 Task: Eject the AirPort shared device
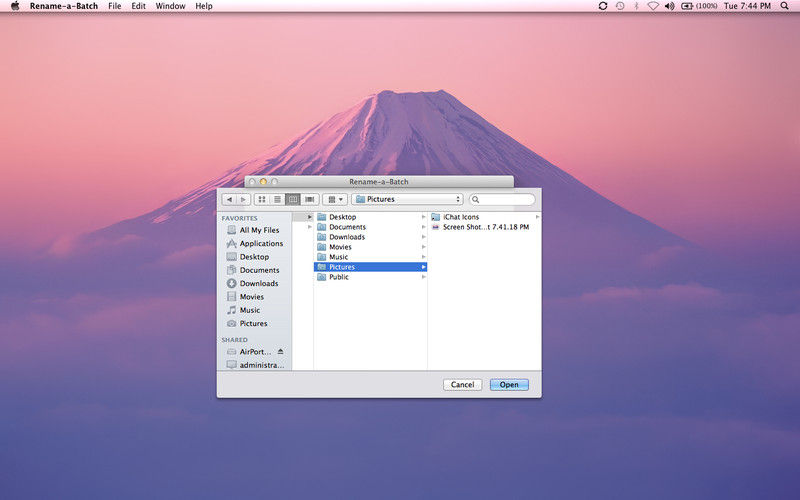[281, 352]
